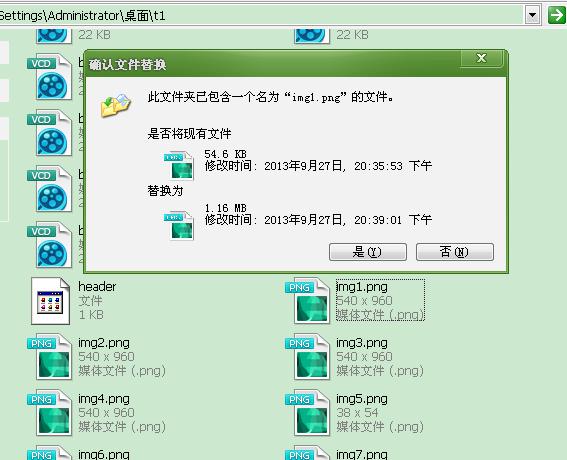
Task: Click the address path field ending in t1
Action: click(x=262, y=16)
